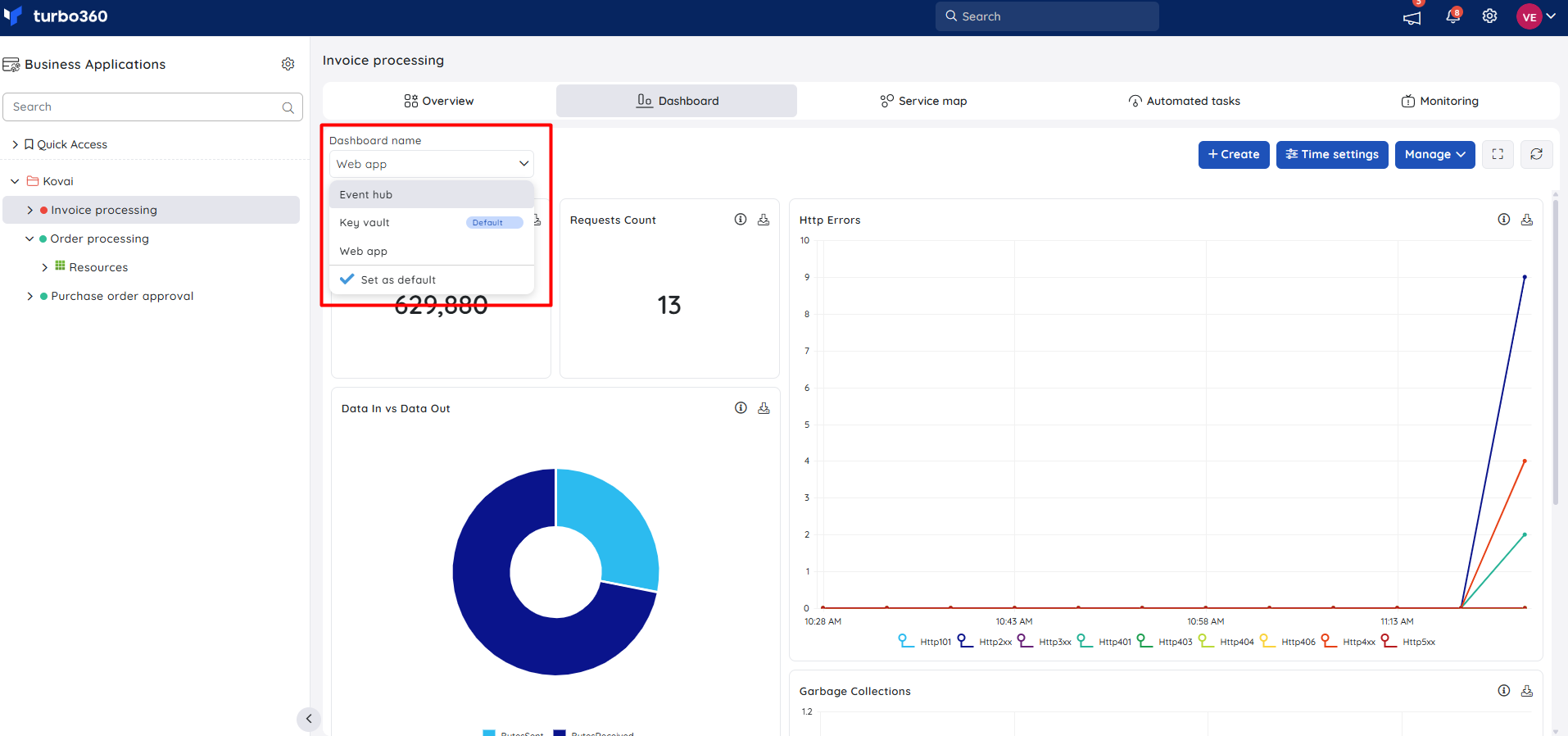
Task: Check Set as default option
Action: tap(432, 279)
